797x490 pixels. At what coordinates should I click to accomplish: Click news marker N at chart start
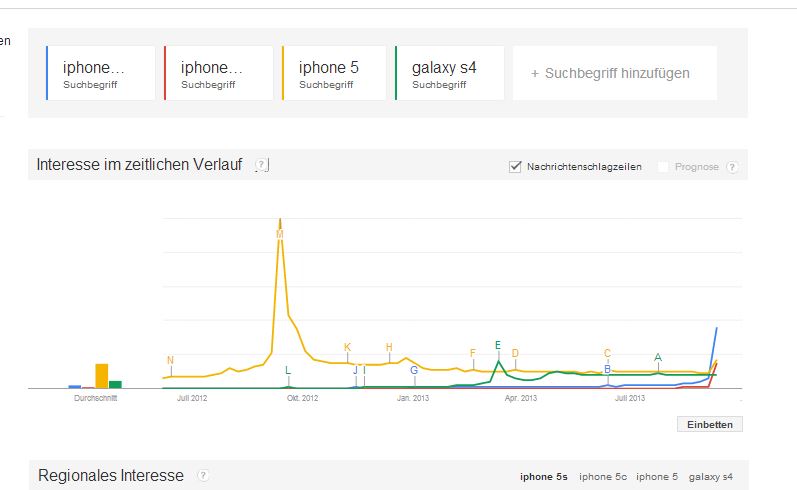(170, 360)
